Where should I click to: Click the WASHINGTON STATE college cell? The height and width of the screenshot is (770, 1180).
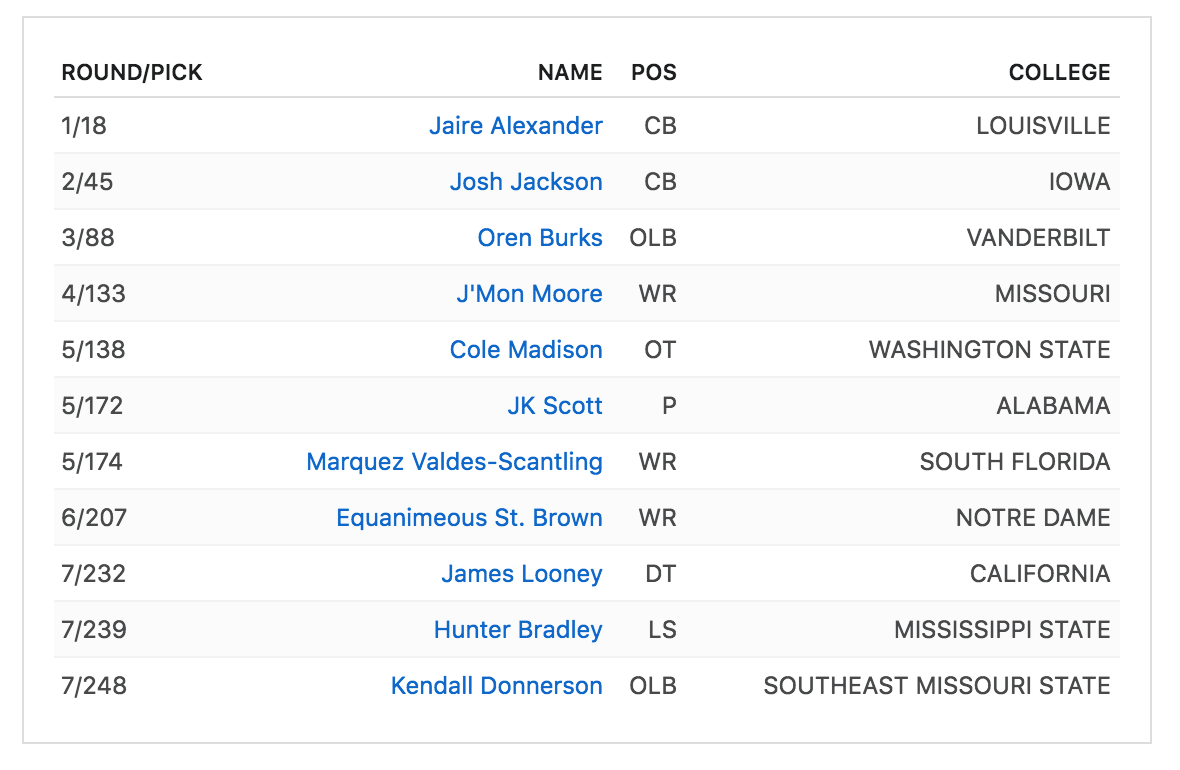click(x=989, y=350)
